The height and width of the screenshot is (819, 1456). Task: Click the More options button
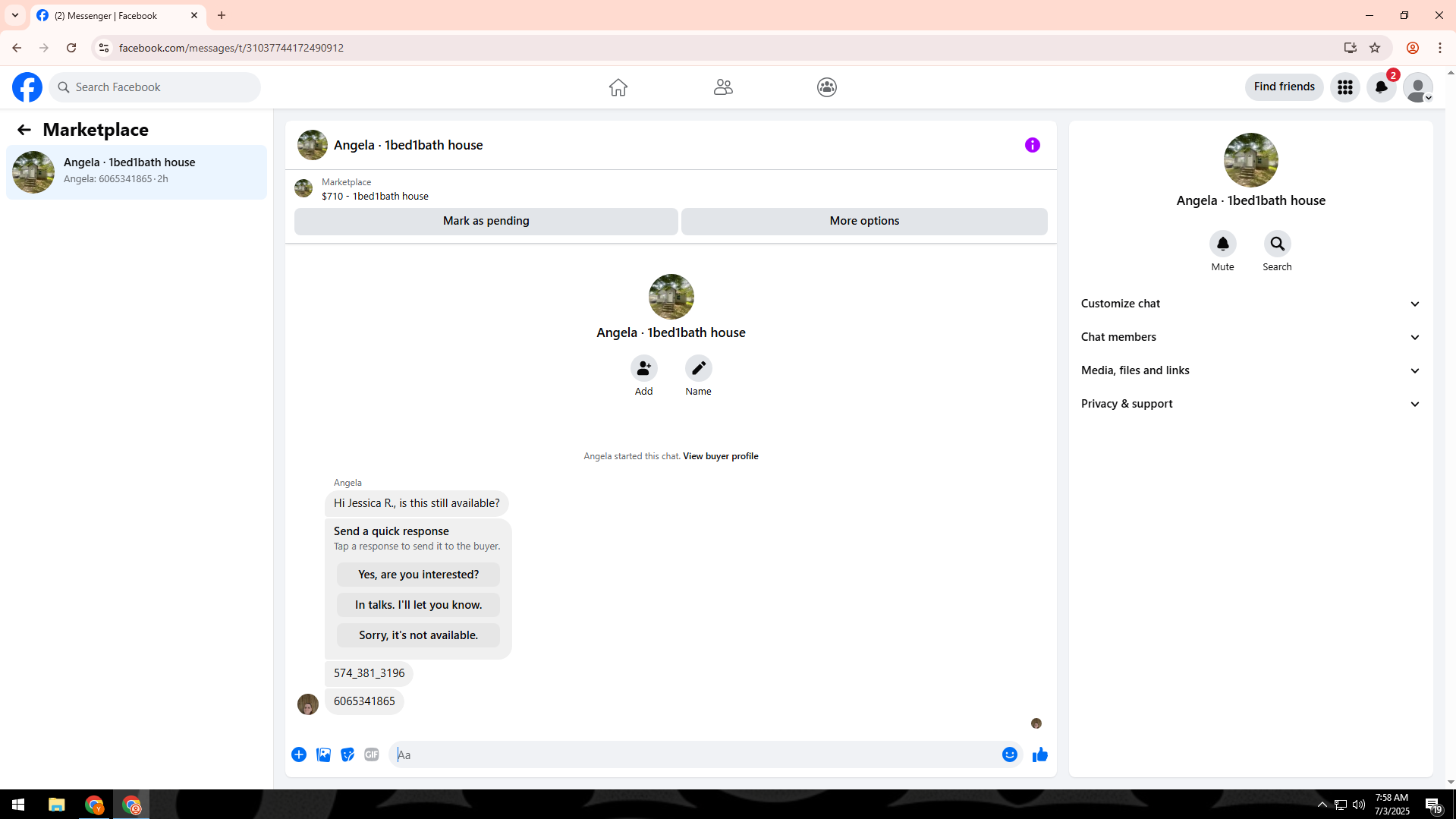coord(864,221)
